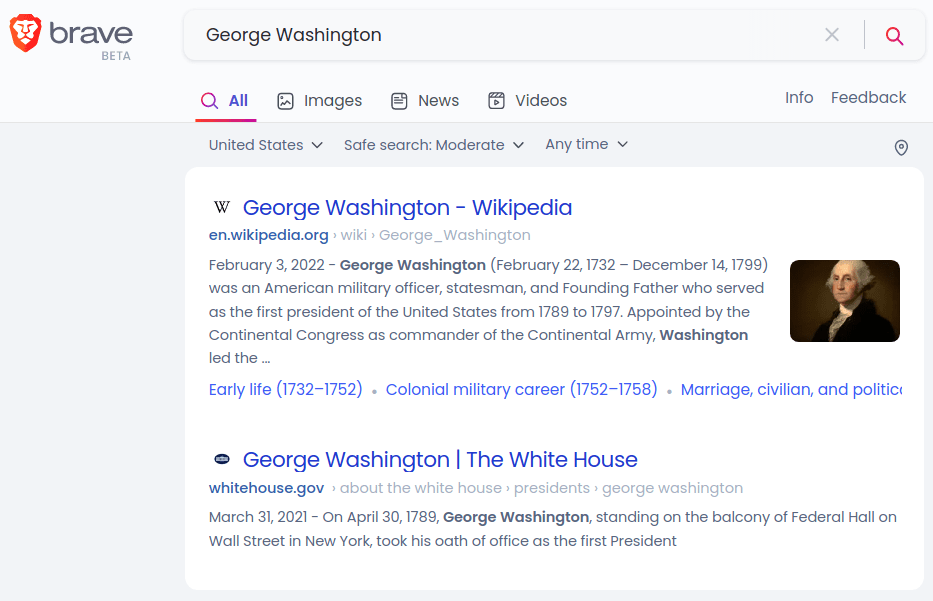This screenshot has width=933, height=601.
Task: Expand the United States region dropdown
Action: (x=265, y=145)
